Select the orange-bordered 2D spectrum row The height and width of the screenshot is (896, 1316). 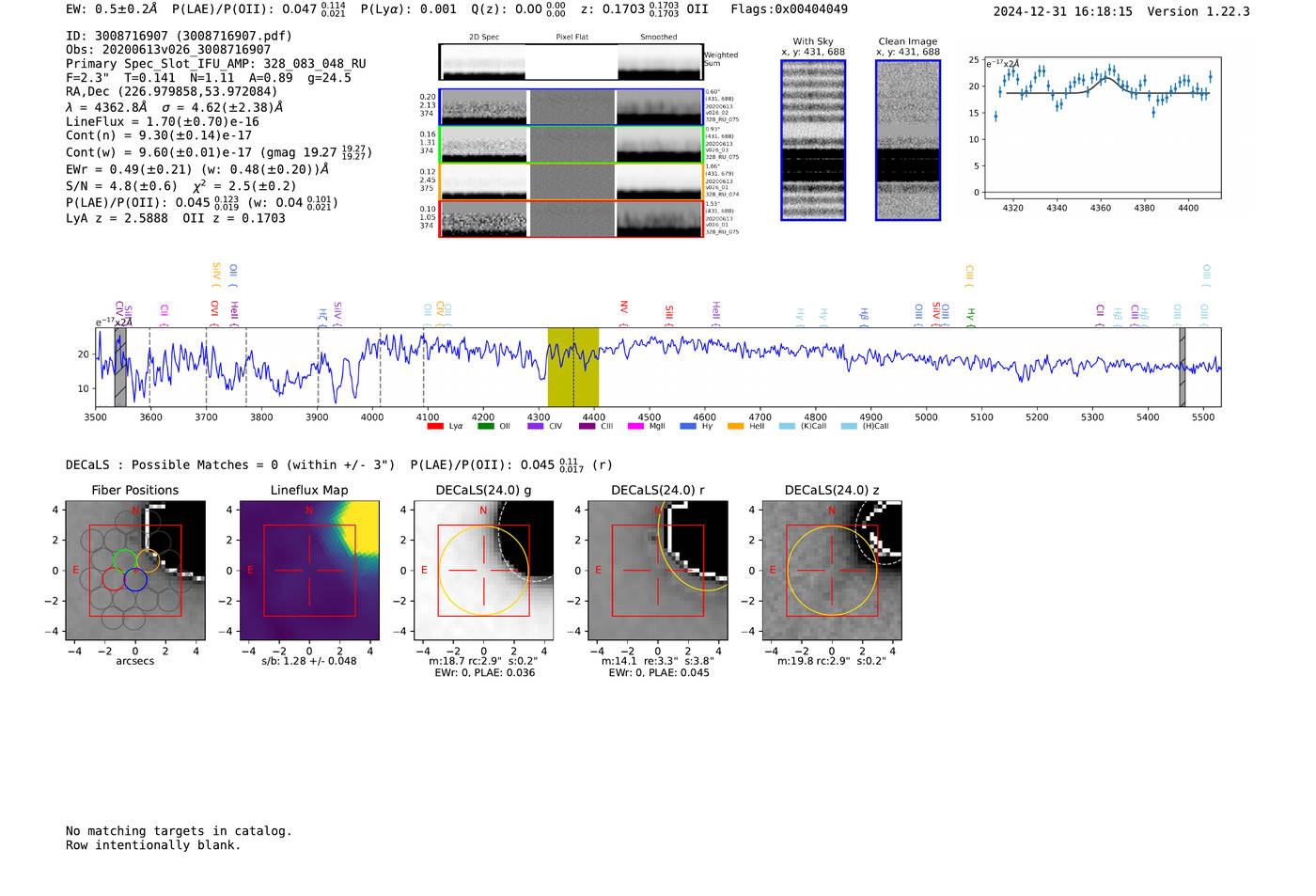tap(572, 181)
